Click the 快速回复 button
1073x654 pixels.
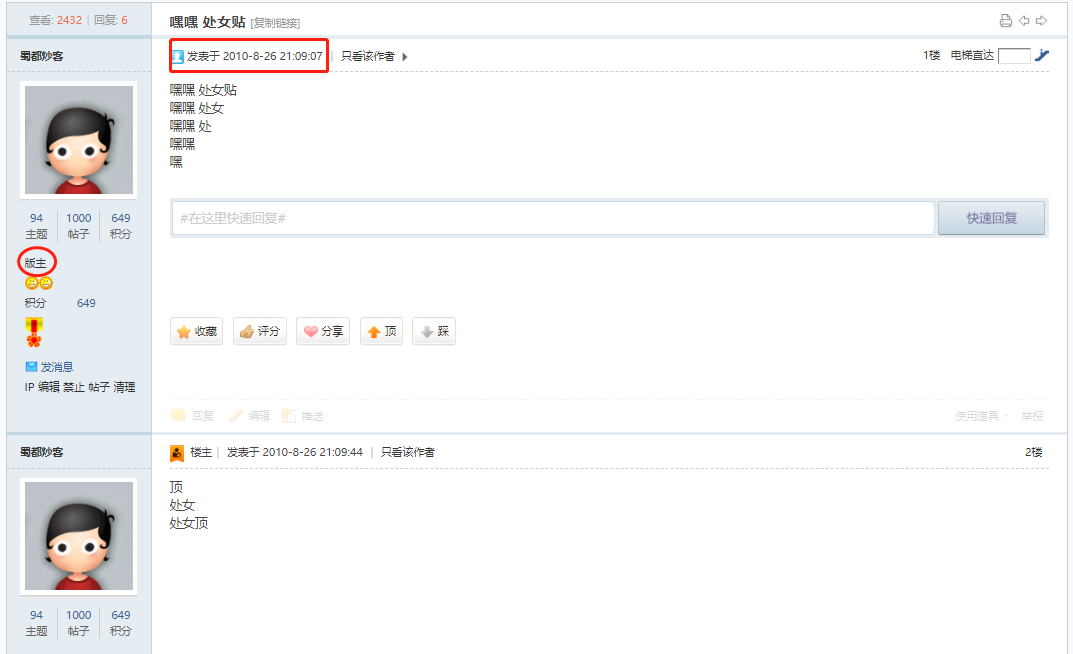coord(992,218)
